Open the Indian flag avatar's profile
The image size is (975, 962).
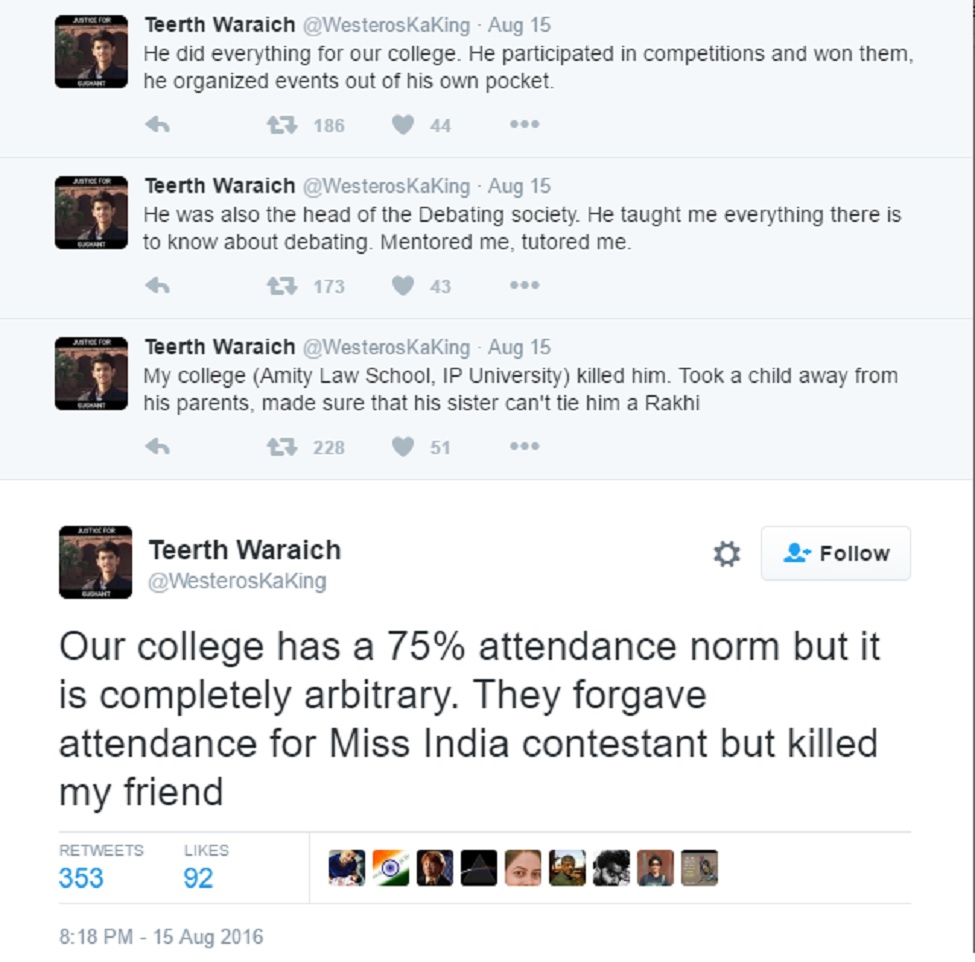tap(390, 867)
